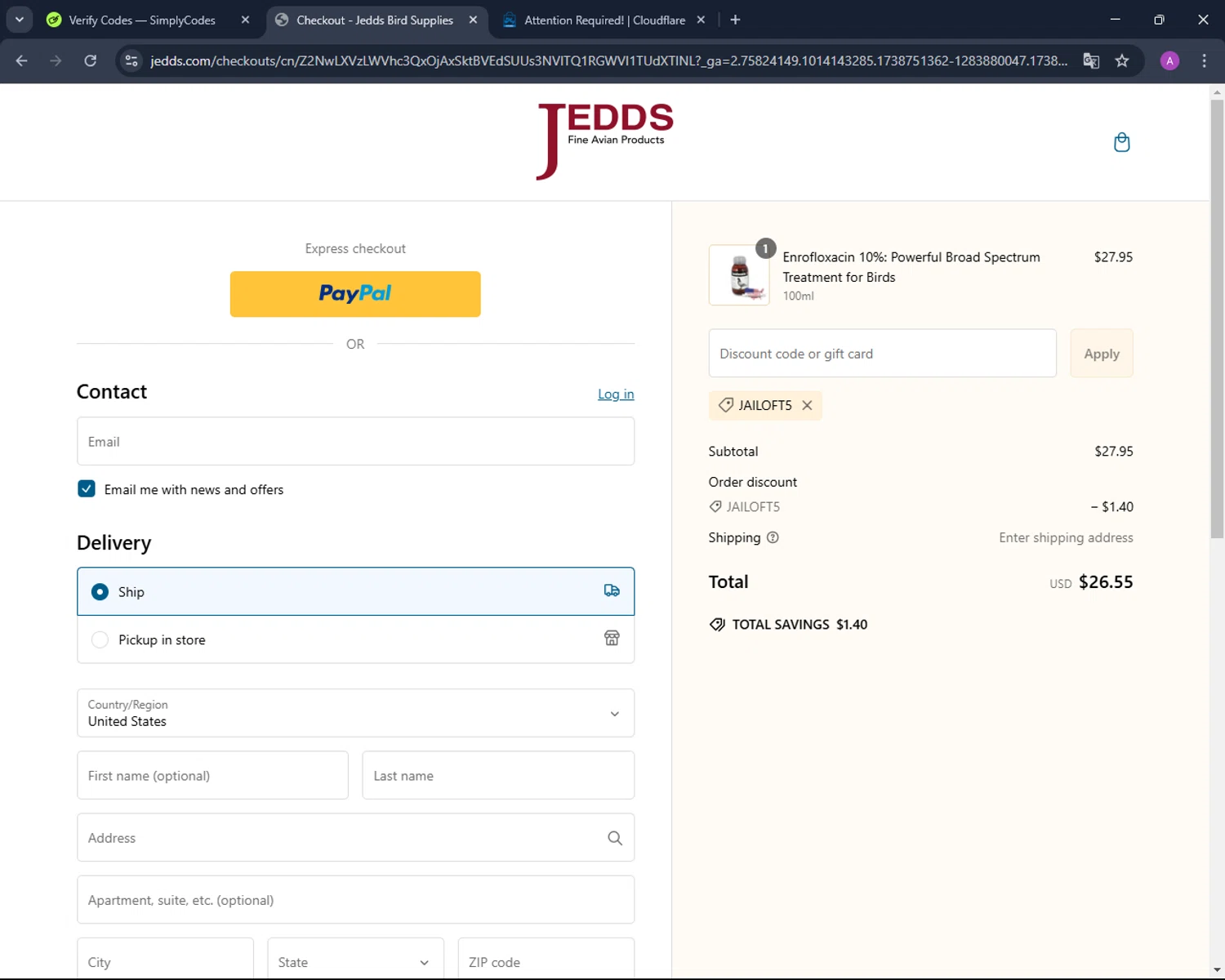Bookmark this page with the star icon
This screenshot has height=980, width=1225.
pyautogui.click(x=1122, y=60)
